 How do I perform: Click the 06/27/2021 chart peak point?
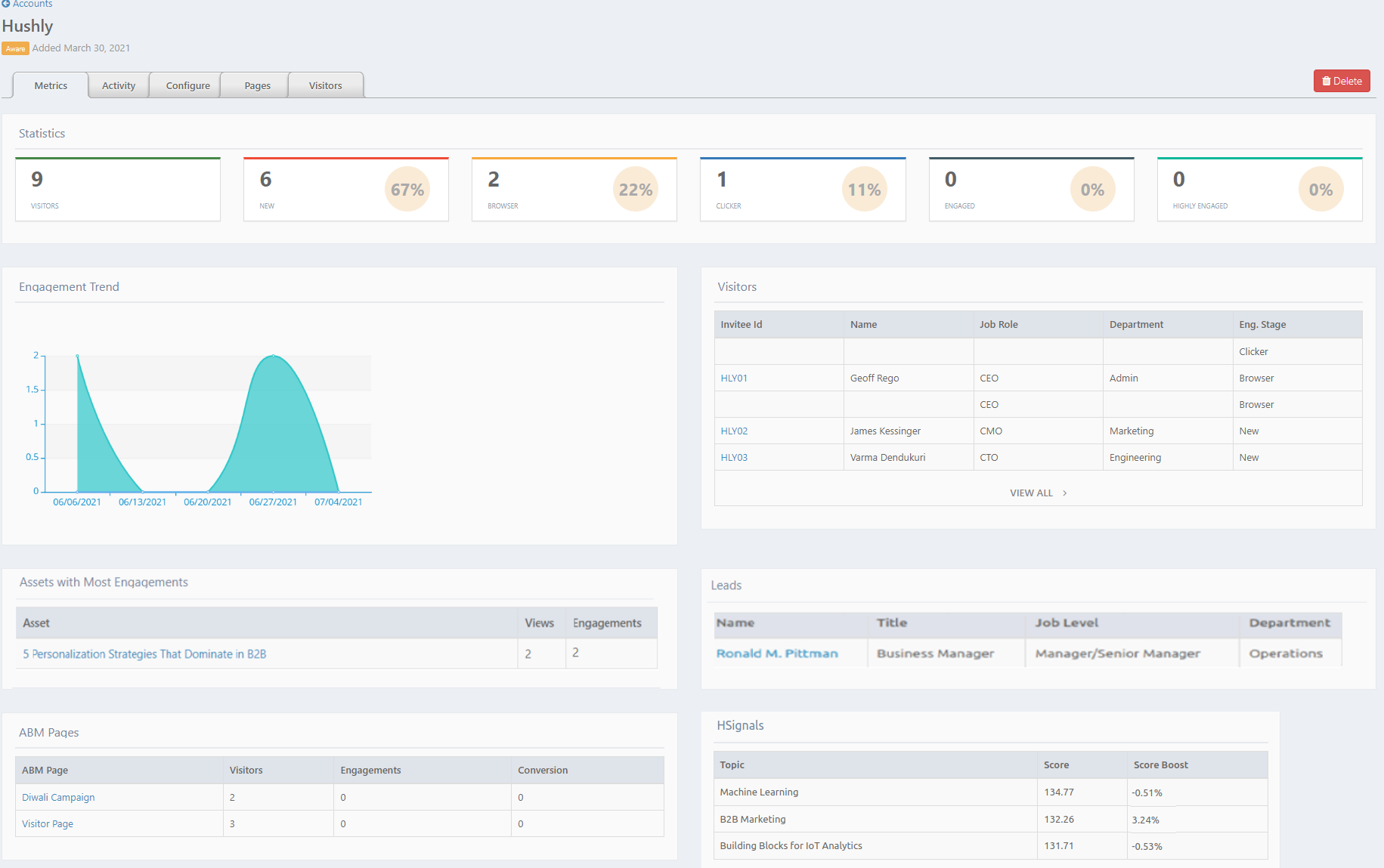(274, 356)
